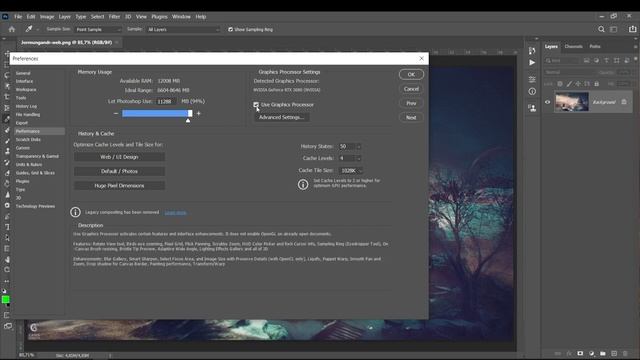Open the layer blend mode Normal dropdown
This screenshot has width=640, height=360.
point(569,72)
